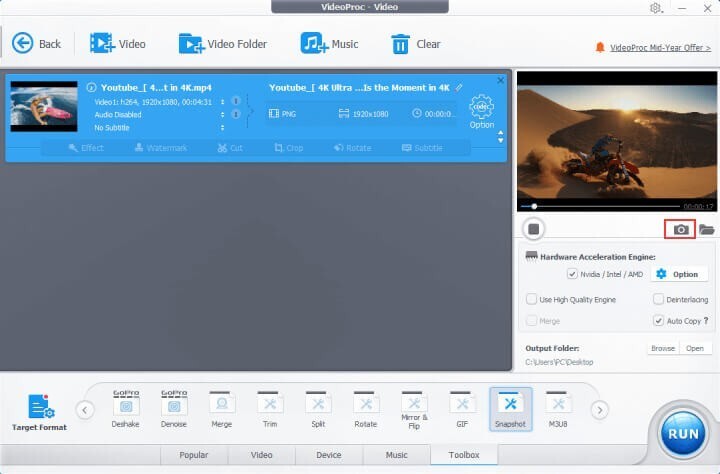
Task: Switch to the Device tab
Action: click(328, 455)
